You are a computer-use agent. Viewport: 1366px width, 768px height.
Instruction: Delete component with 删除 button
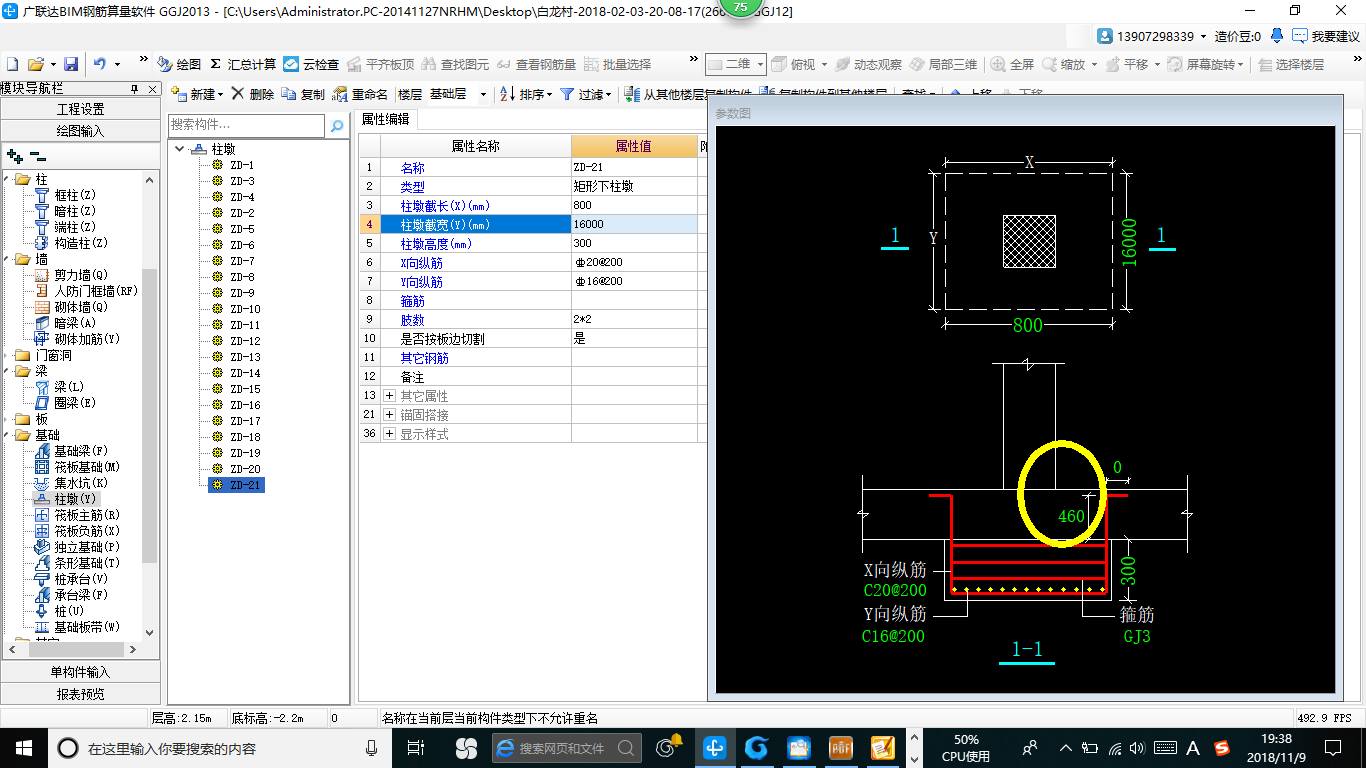(x=253, y=94)
